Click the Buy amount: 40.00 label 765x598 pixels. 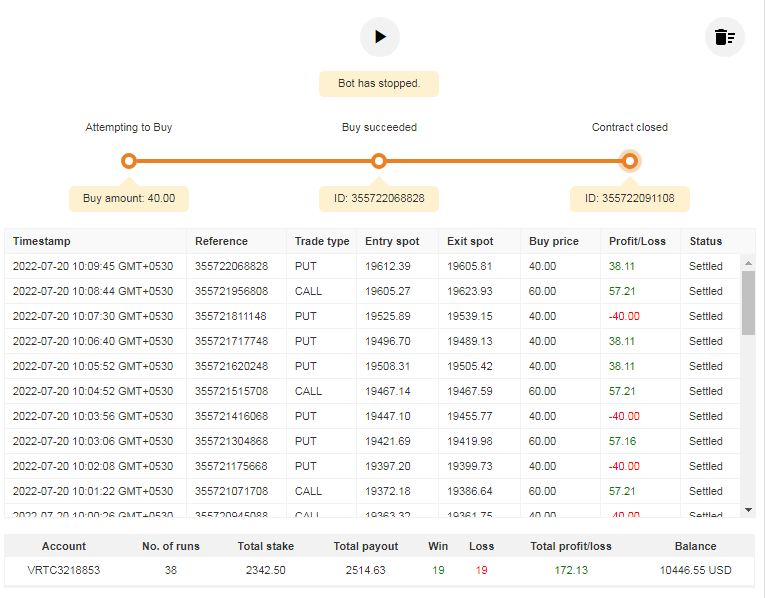click(129, 198)
